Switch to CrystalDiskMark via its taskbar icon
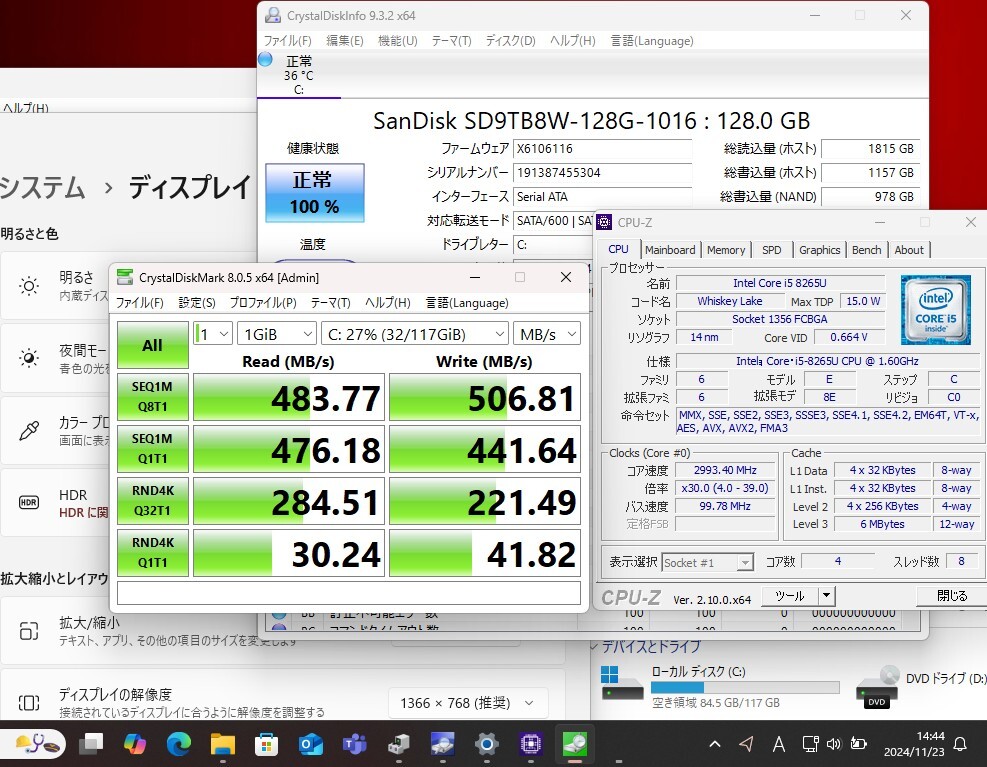This screenshot has width=987, height=767. coord(575,744)
